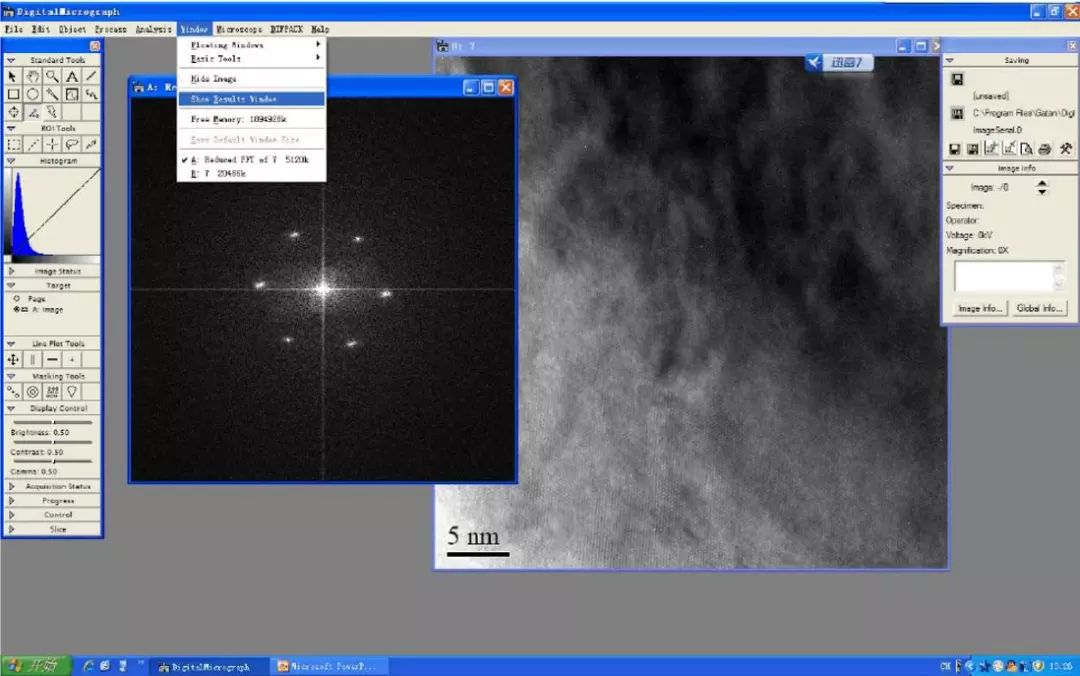Select the lasso ROI tool
The width and height of the screenshot is (1080, 676).
(x=72, y=145)
